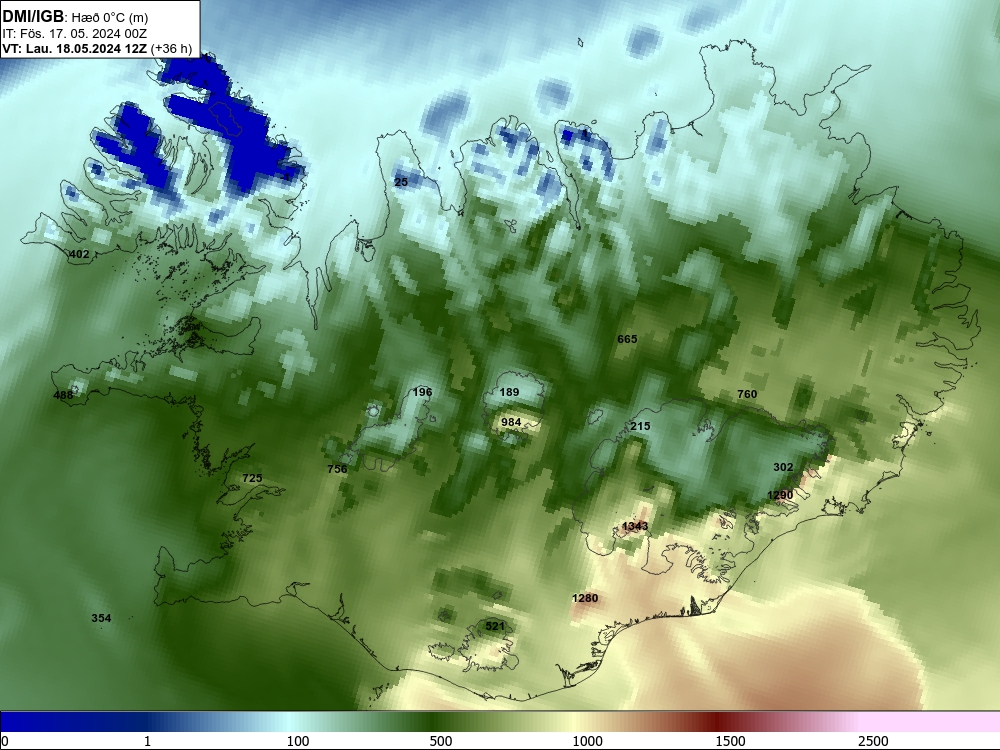Viewport: 1000px width, 750px height.
Task: Click the map value 725
Action: (252, 478)
